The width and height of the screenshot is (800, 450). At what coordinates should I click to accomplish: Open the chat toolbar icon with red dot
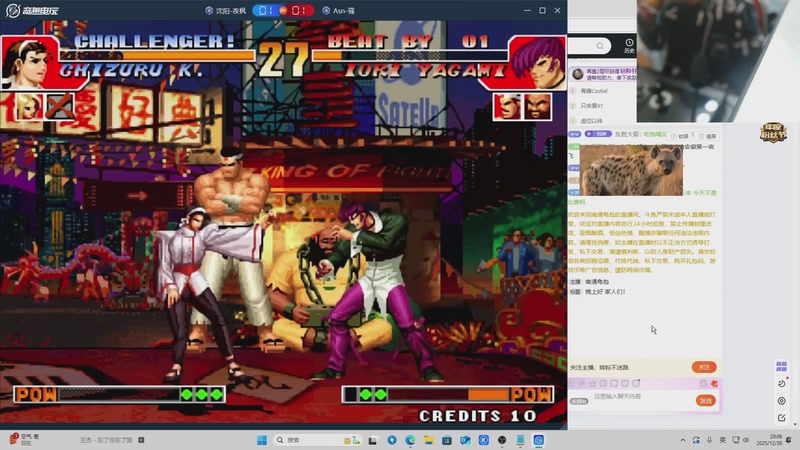(x=636, y=383)
